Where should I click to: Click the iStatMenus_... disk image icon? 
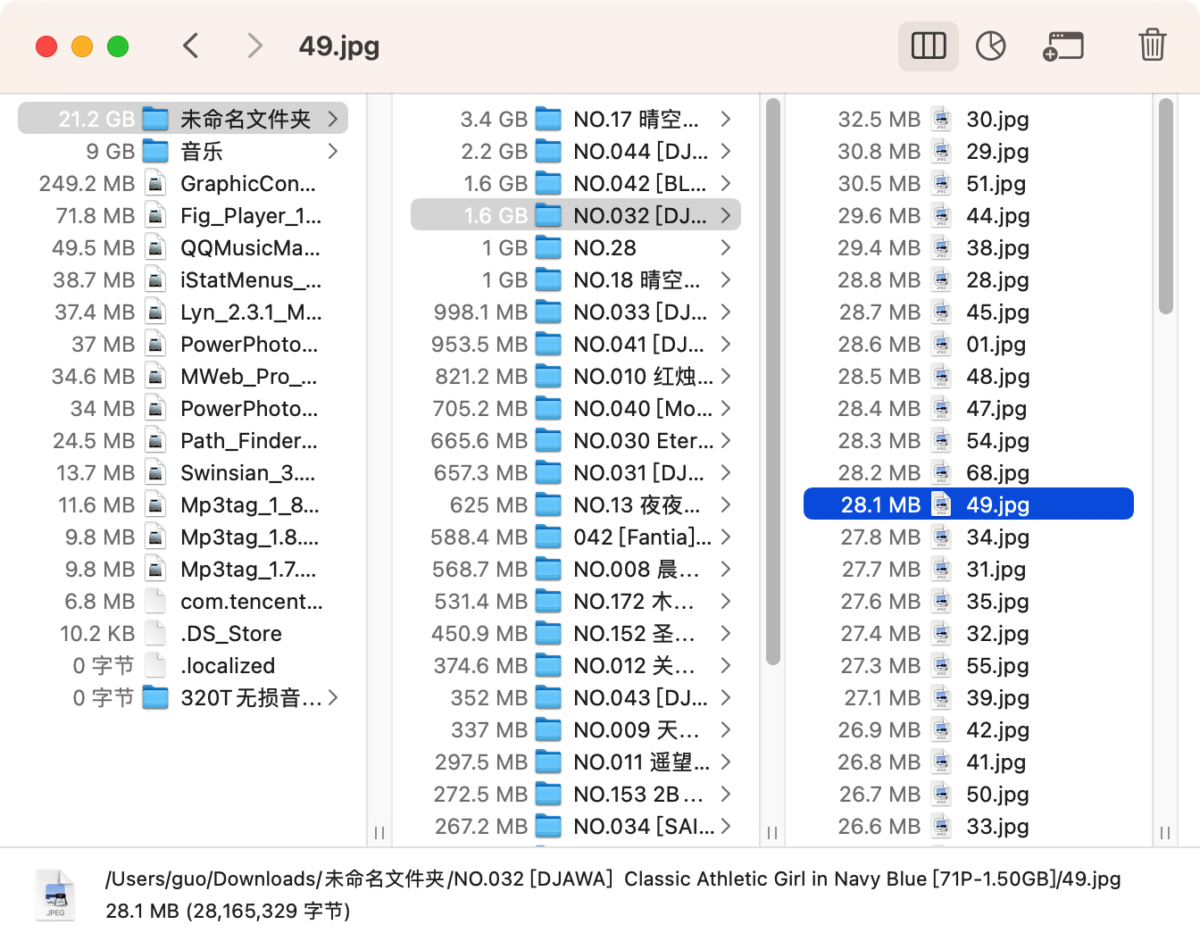155,279
